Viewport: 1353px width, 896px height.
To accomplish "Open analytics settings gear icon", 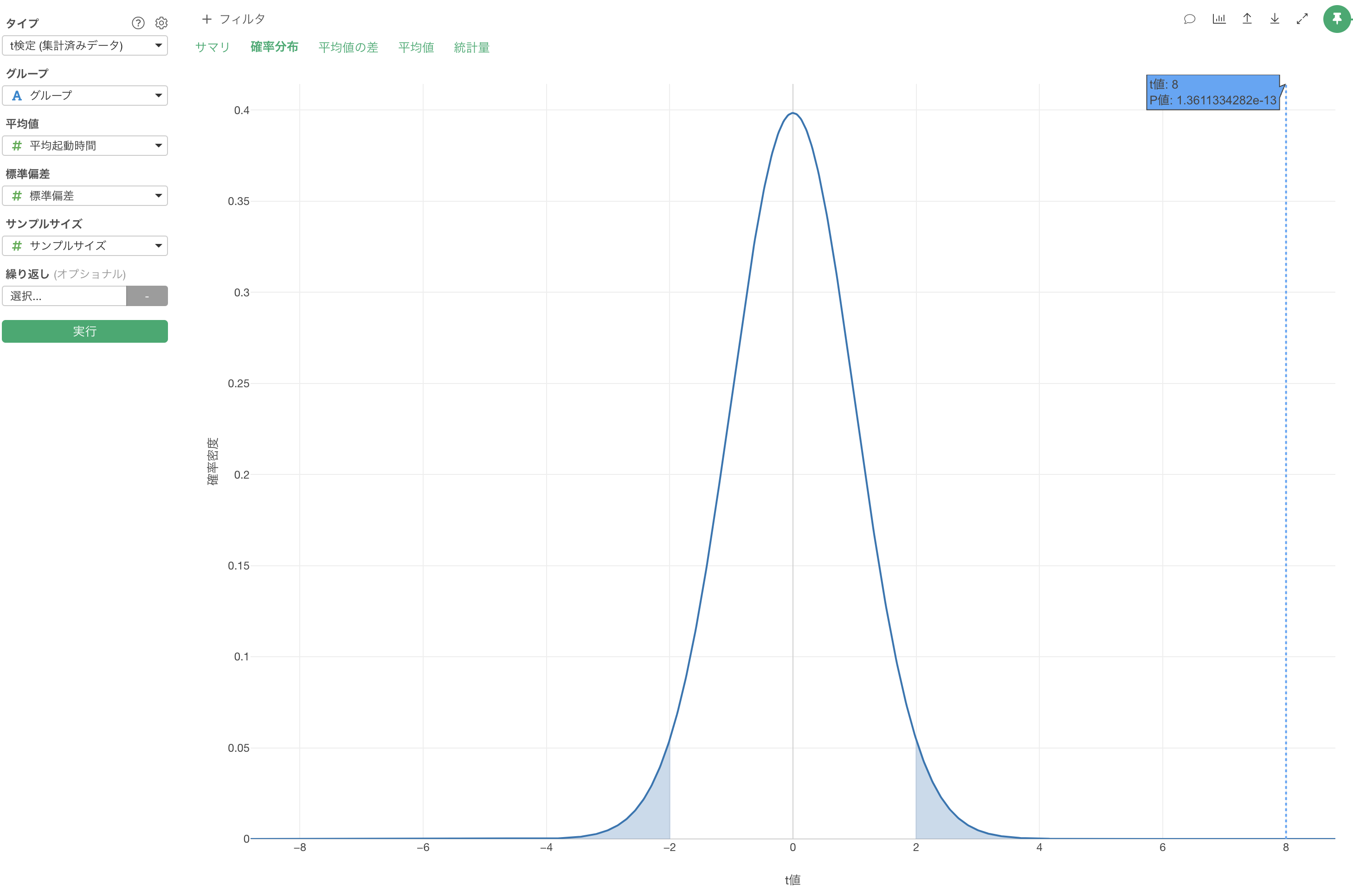I will click(161, 23).
